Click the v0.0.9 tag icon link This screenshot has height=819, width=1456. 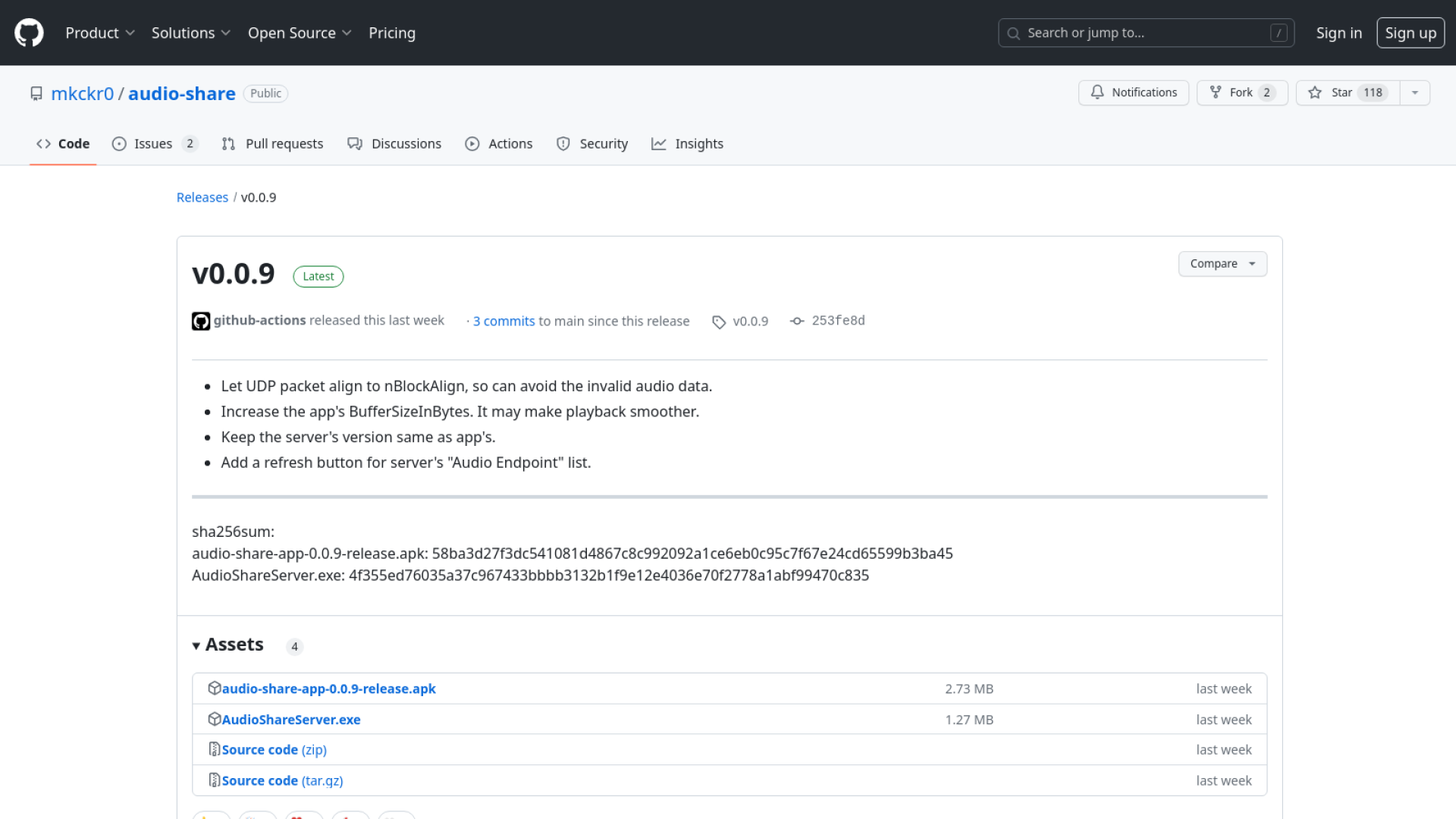click(x=740, y=322)
